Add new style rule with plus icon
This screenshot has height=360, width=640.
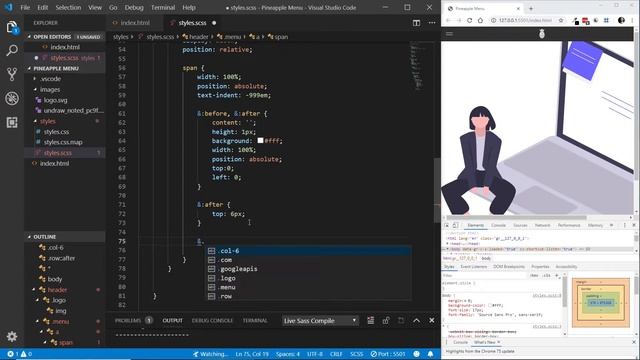(x=556, y=276)
